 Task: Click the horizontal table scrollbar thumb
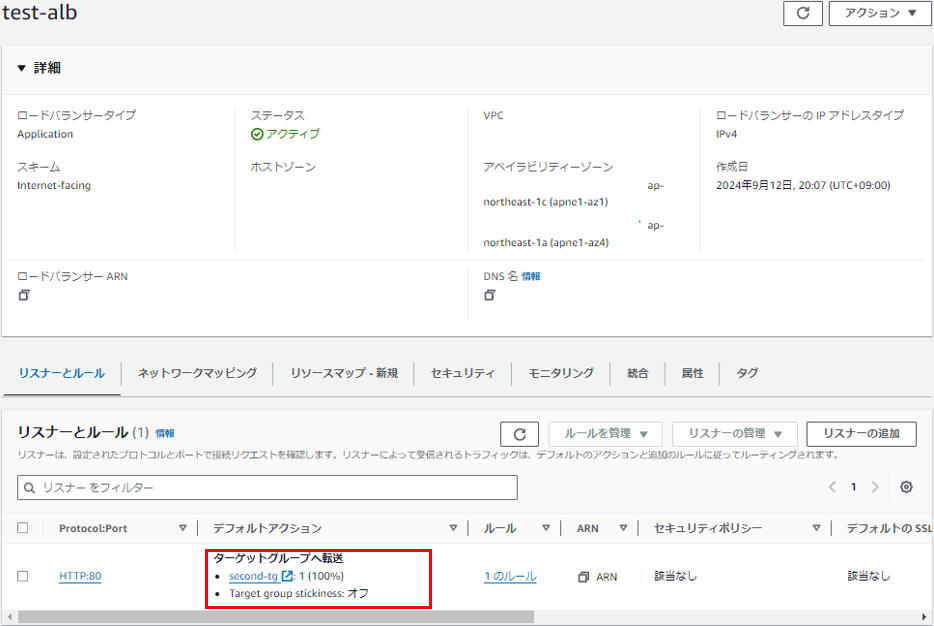point(276,617)
